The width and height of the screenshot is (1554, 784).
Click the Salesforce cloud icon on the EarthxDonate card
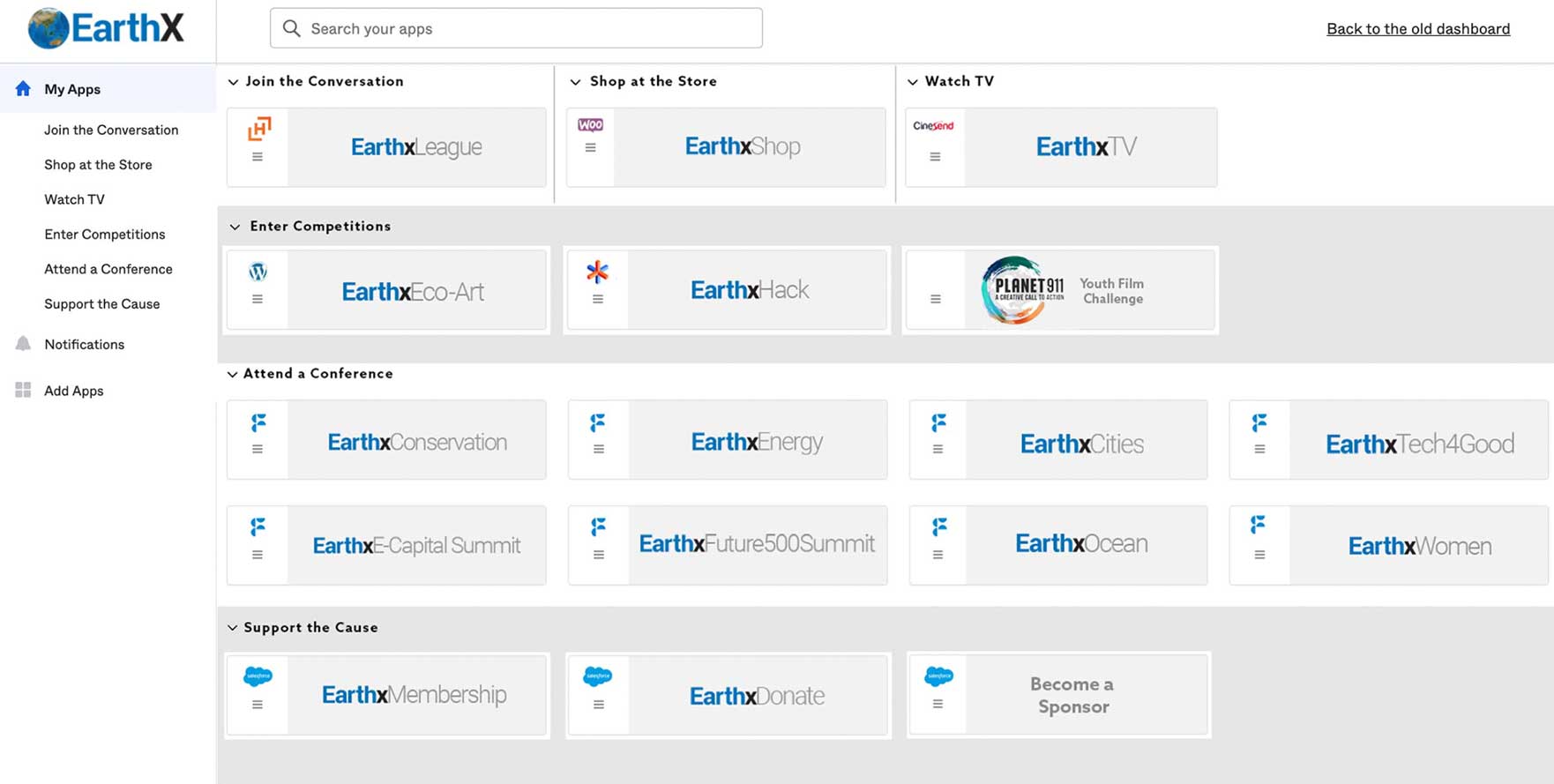(x=598, y=676)
